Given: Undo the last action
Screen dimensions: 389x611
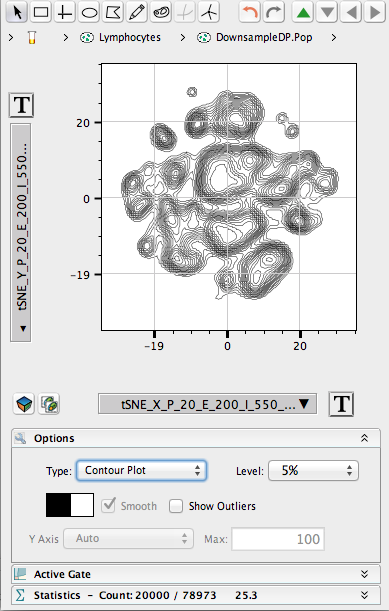Looking at the screenshot, I should [249, 12].
